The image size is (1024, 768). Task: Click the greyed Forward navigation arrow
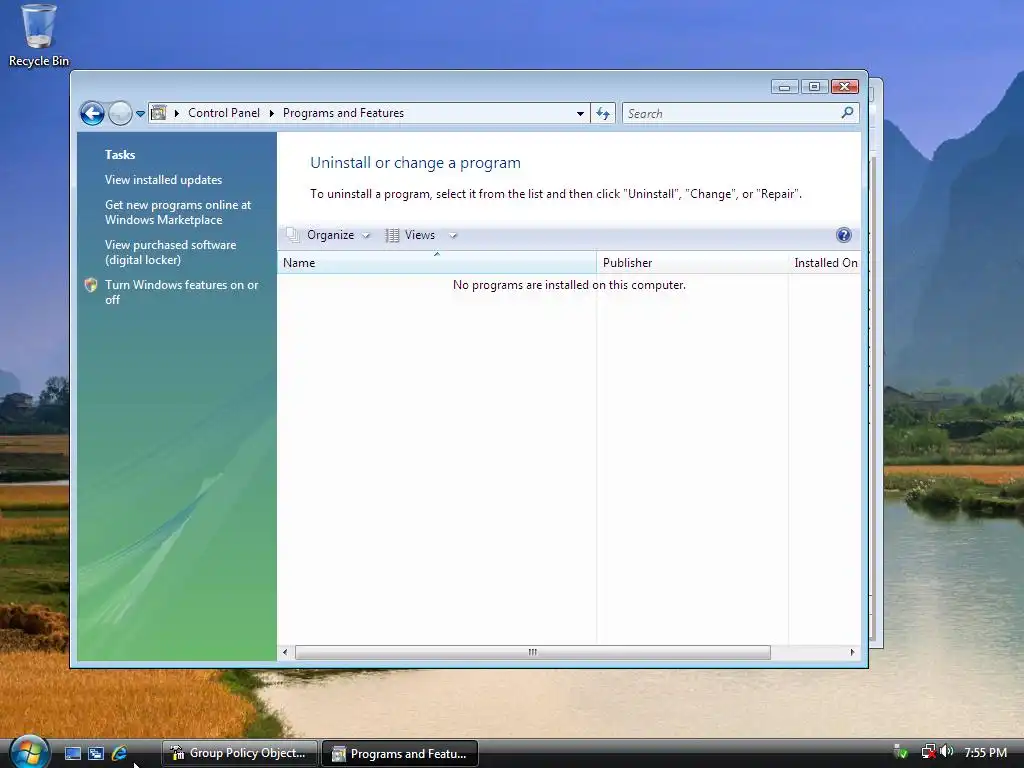[120, 114]
